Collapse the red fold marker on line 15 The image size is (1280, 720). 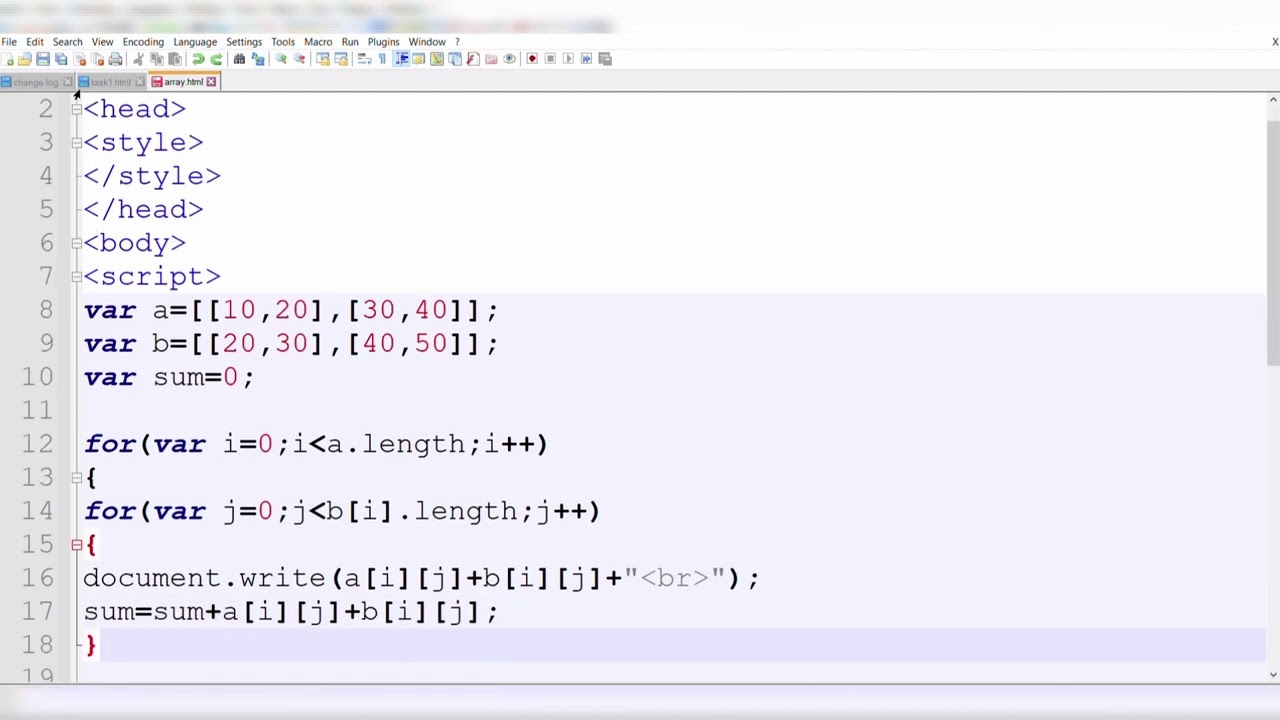77,545
